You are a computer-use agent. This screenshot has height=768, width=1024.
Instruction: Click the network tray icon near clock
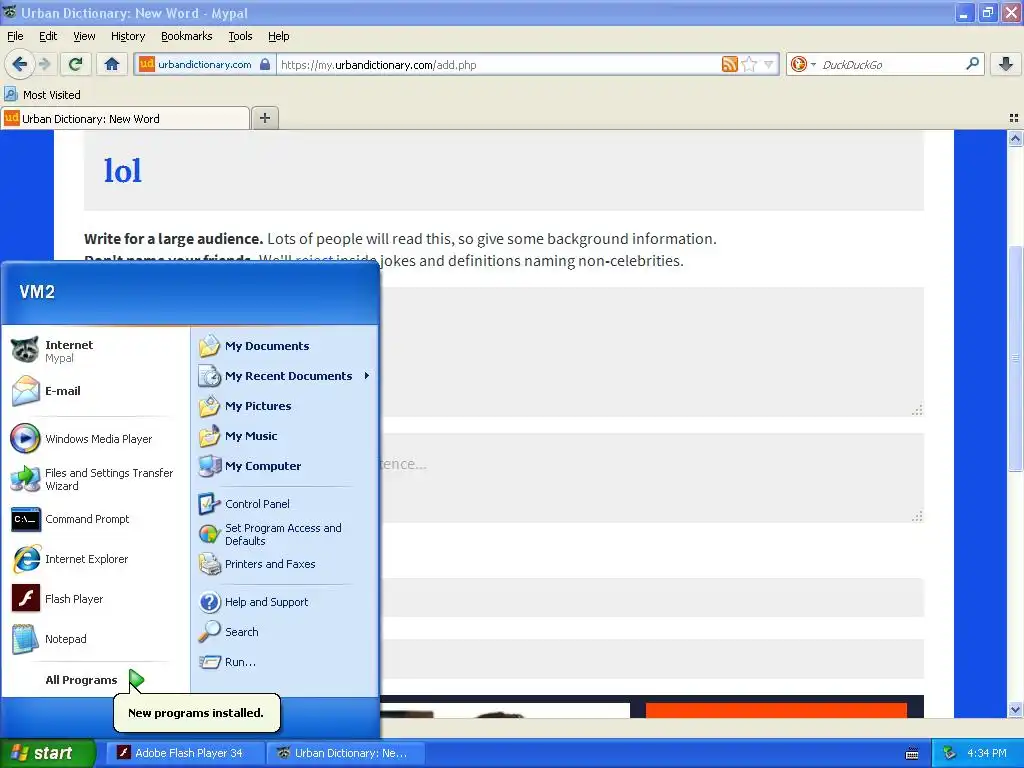[x=950, y=753]
